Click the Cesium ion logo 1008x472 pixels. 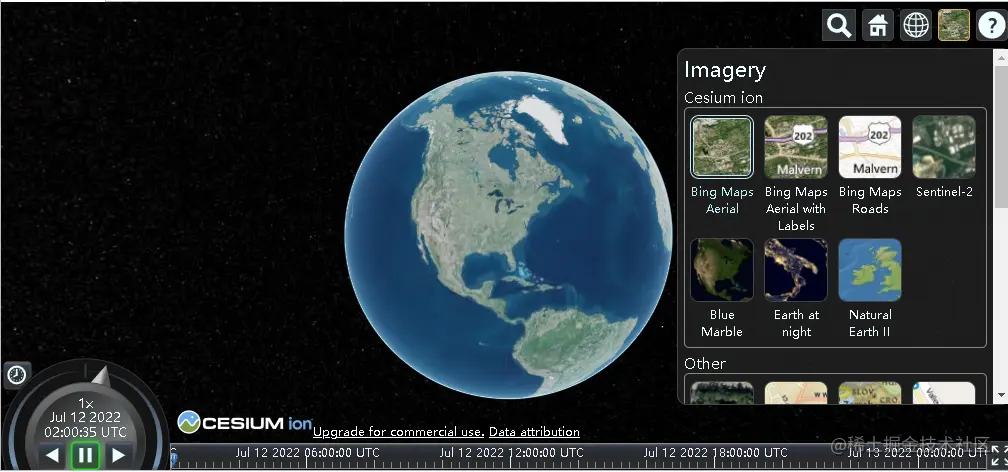(x=244, y=422)
